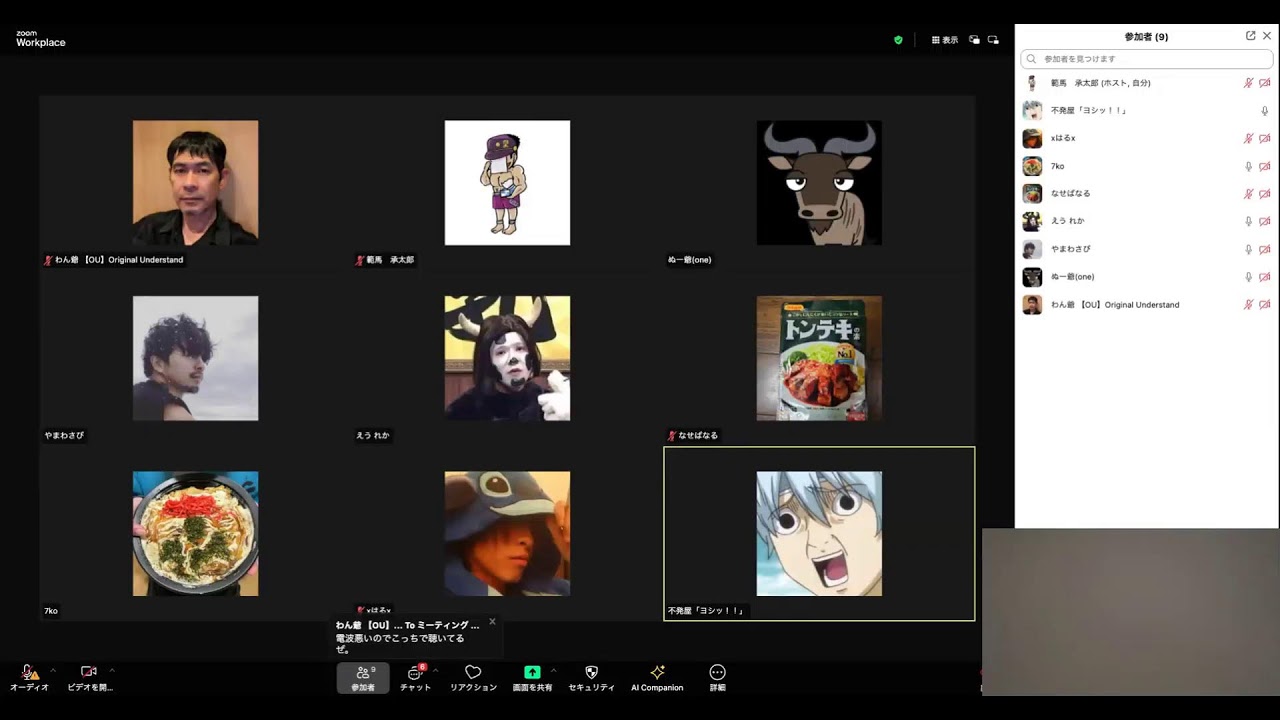The height and width of the screenshot is (720, 1280).
Task: Pop out the participants panel
Action: (x=1250, y=36)
